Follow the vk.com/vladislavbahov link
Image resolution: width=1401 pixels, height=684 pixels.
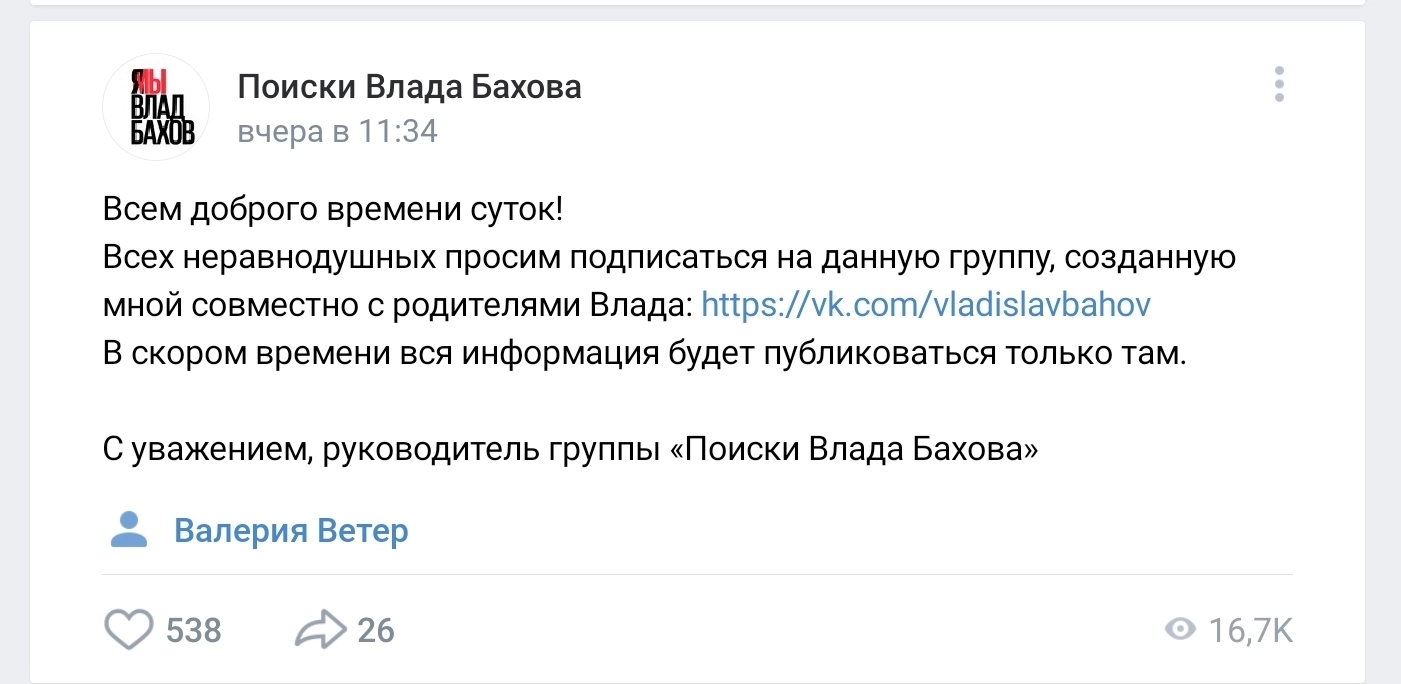click(926, 305)
